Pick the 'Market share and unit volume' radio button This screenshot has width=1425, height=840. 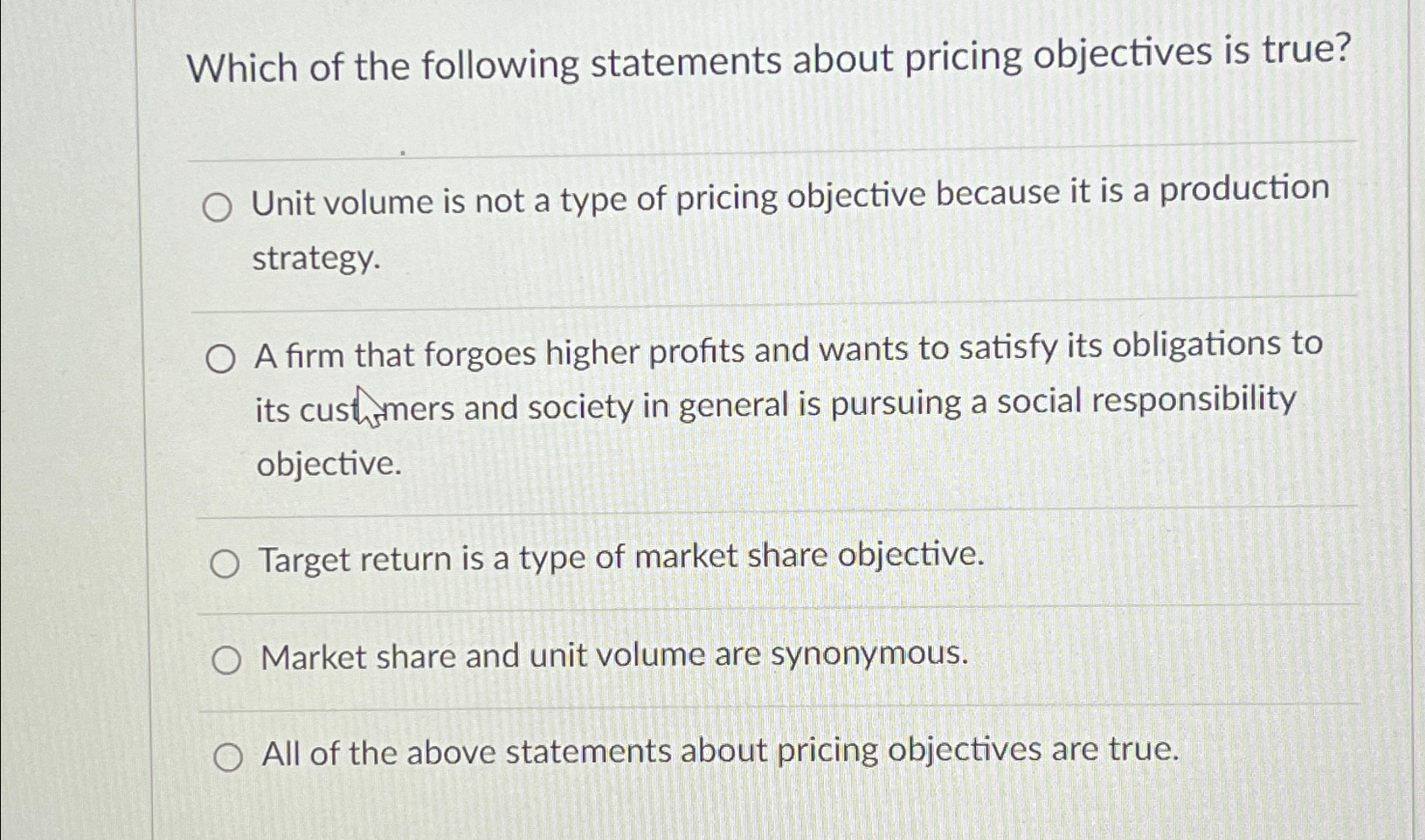tap(226, 660)
